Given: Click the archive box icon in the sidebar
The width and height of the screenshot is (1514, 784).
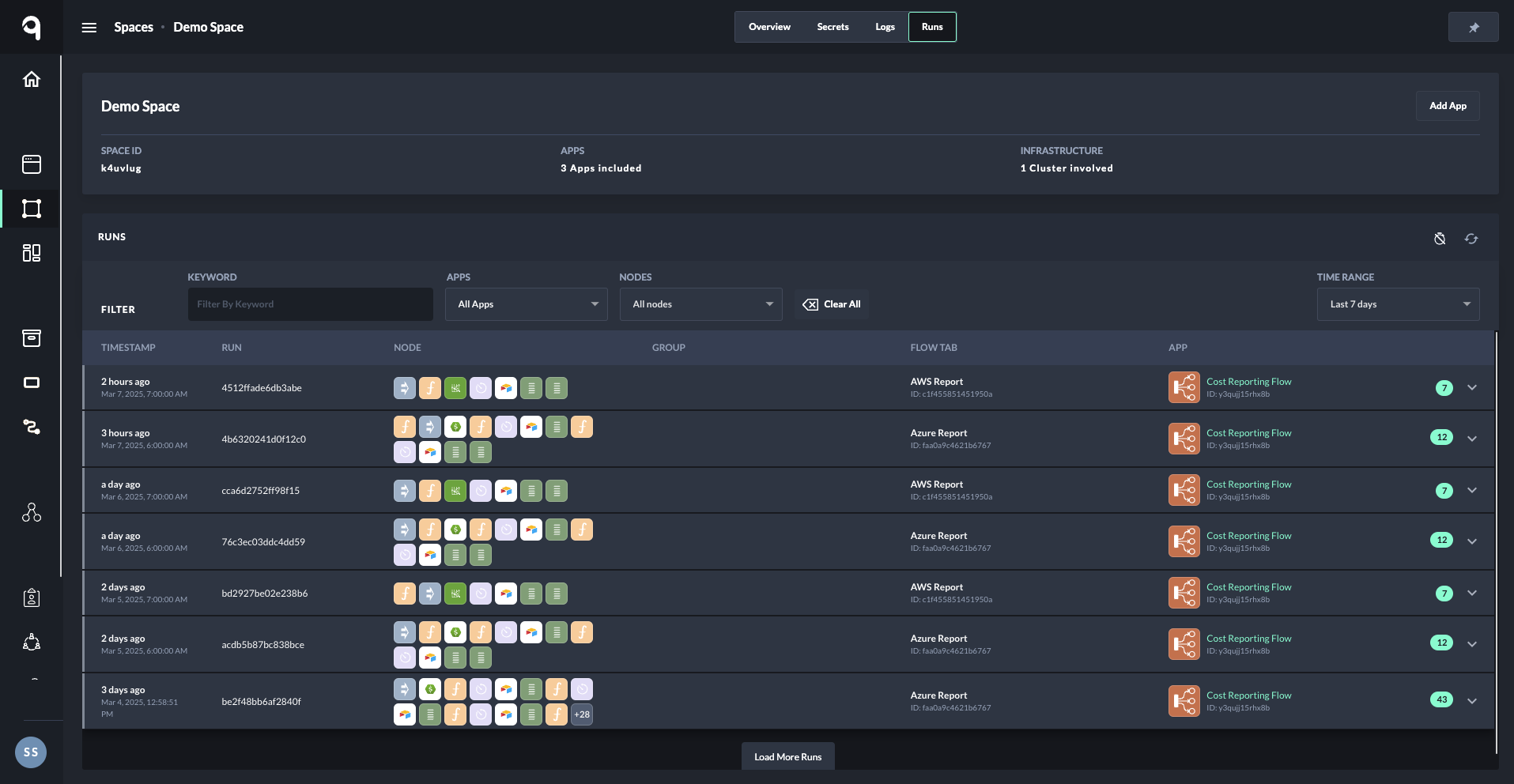Looking at the screenshot, I should (x=32, y=338).
